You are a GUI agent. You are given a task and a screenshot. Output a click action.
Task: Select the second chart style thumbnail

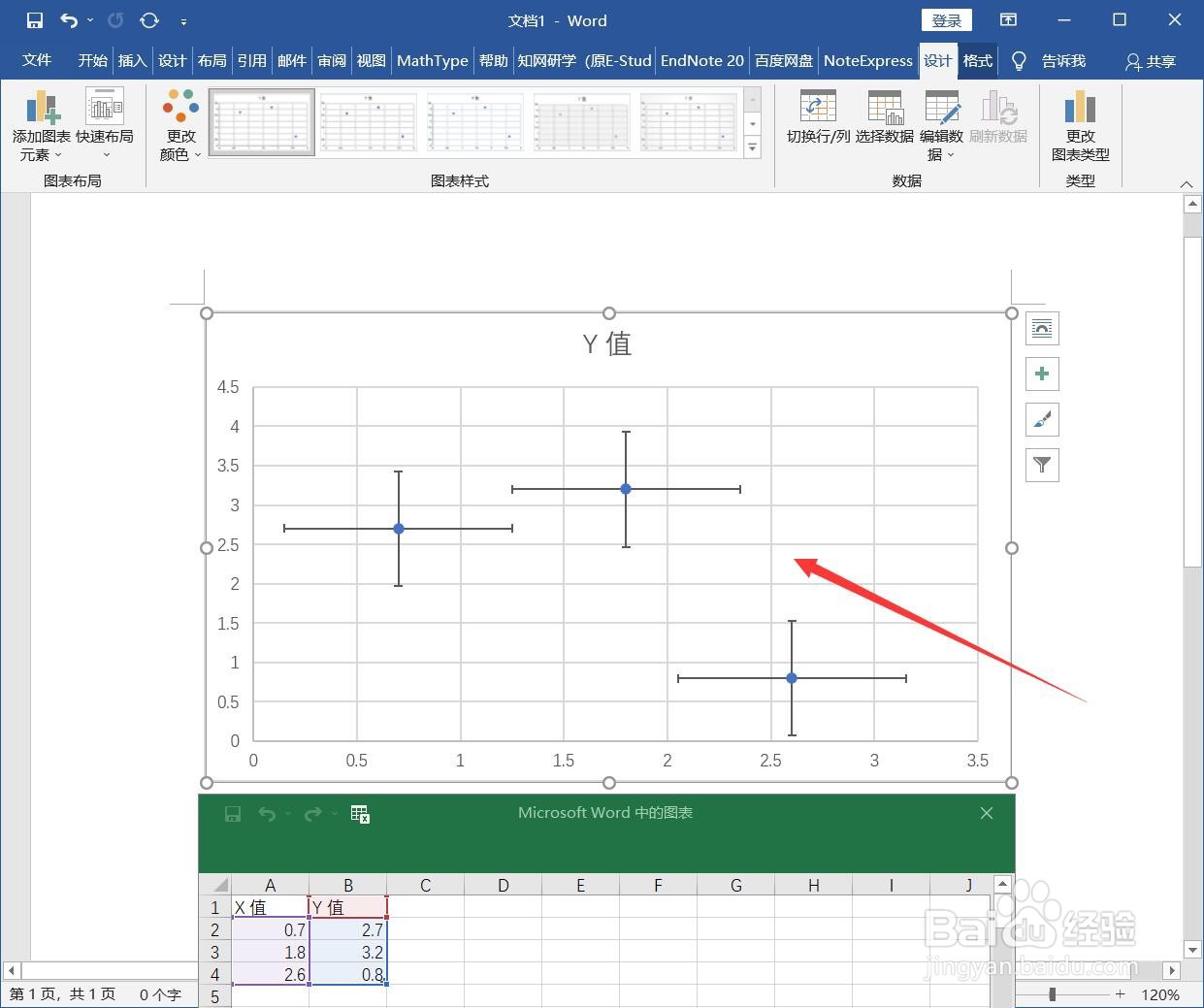(x=369, y=122)
